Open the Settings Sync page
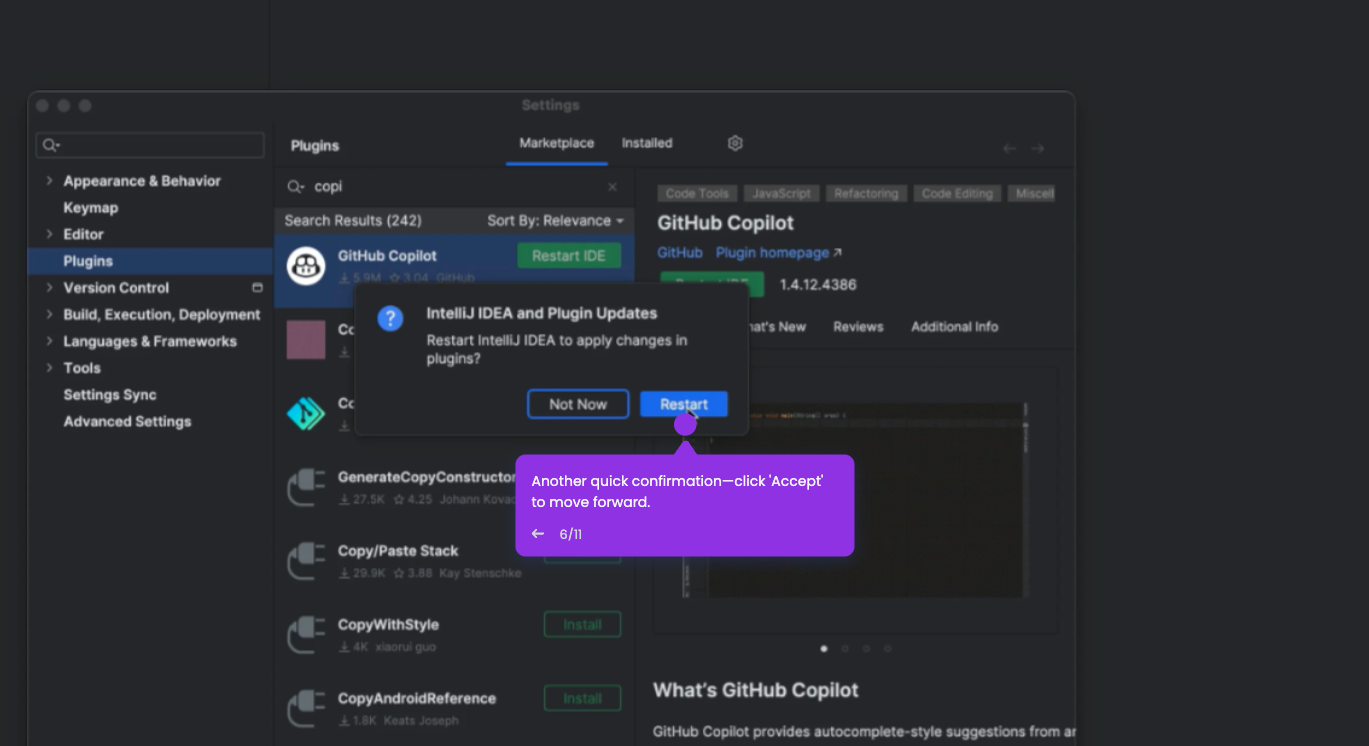The width and height of the screenshot is (1369, 746). 110,395
